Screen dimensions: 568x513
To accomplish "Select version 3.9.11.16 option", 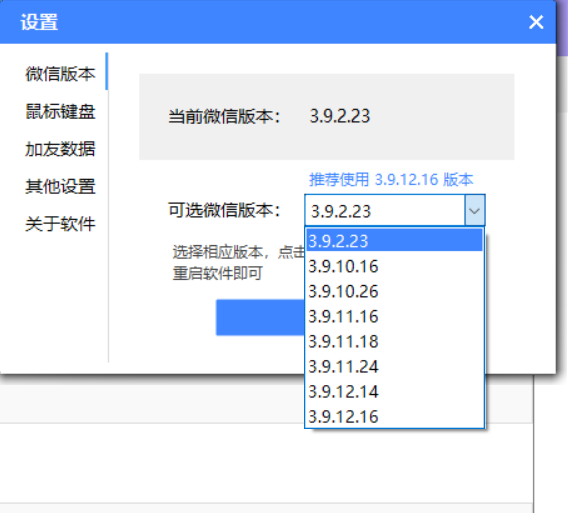I will [394, 316].
